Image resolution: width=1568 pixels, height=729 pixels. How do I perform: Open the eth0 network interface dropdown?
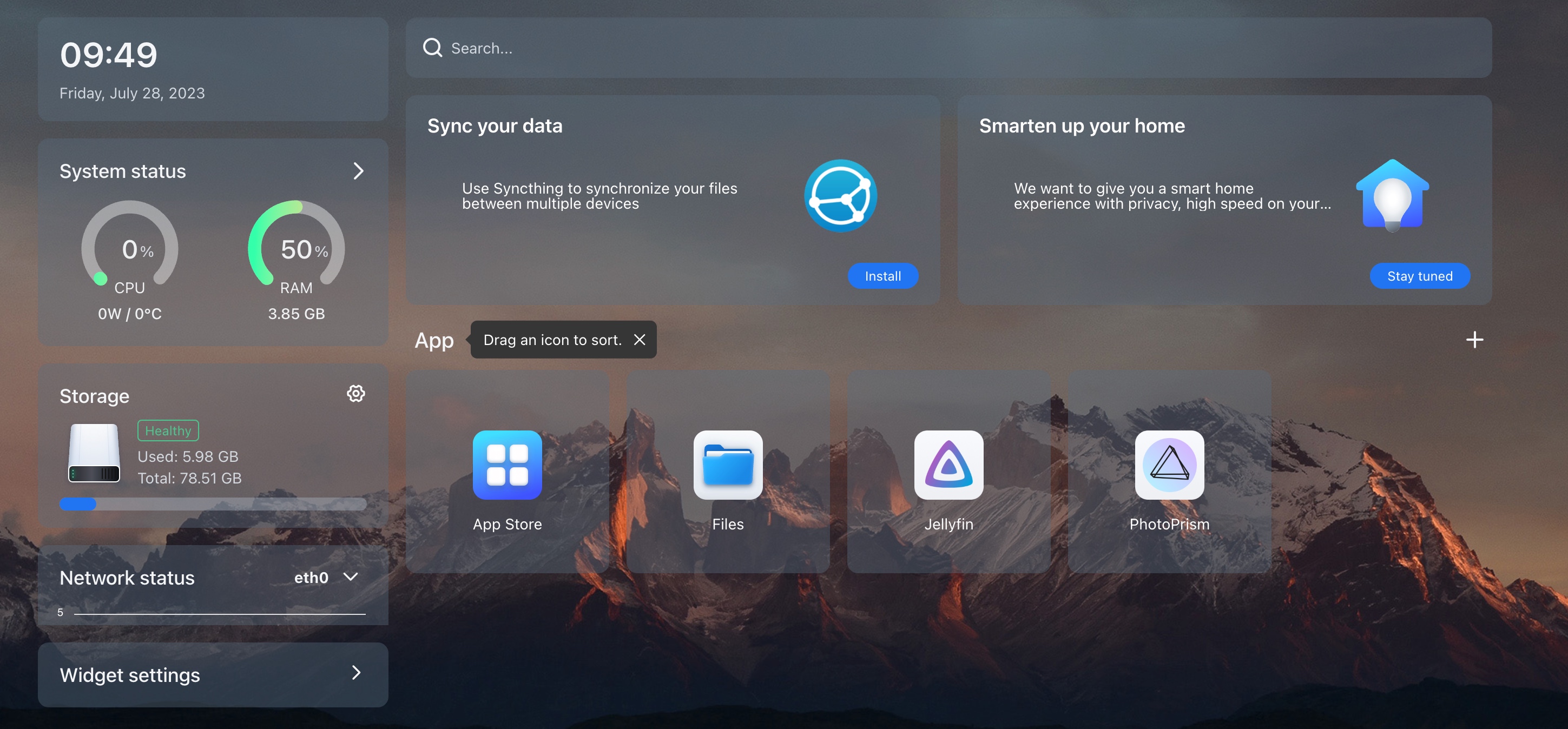click(x=326, y=577)
